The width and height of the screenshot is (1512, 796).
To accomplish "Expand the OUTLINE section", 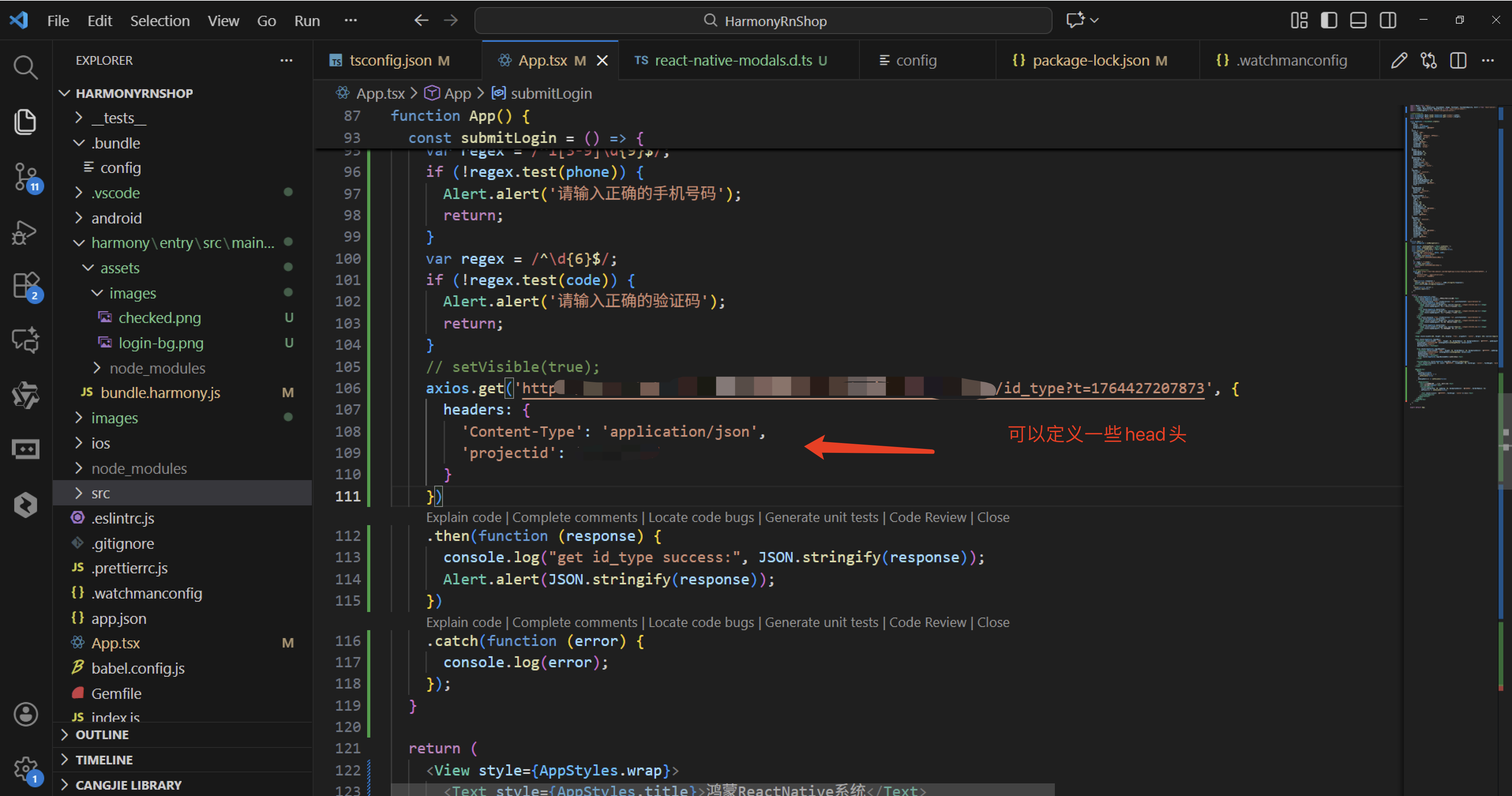I will [x=102, y=734].
